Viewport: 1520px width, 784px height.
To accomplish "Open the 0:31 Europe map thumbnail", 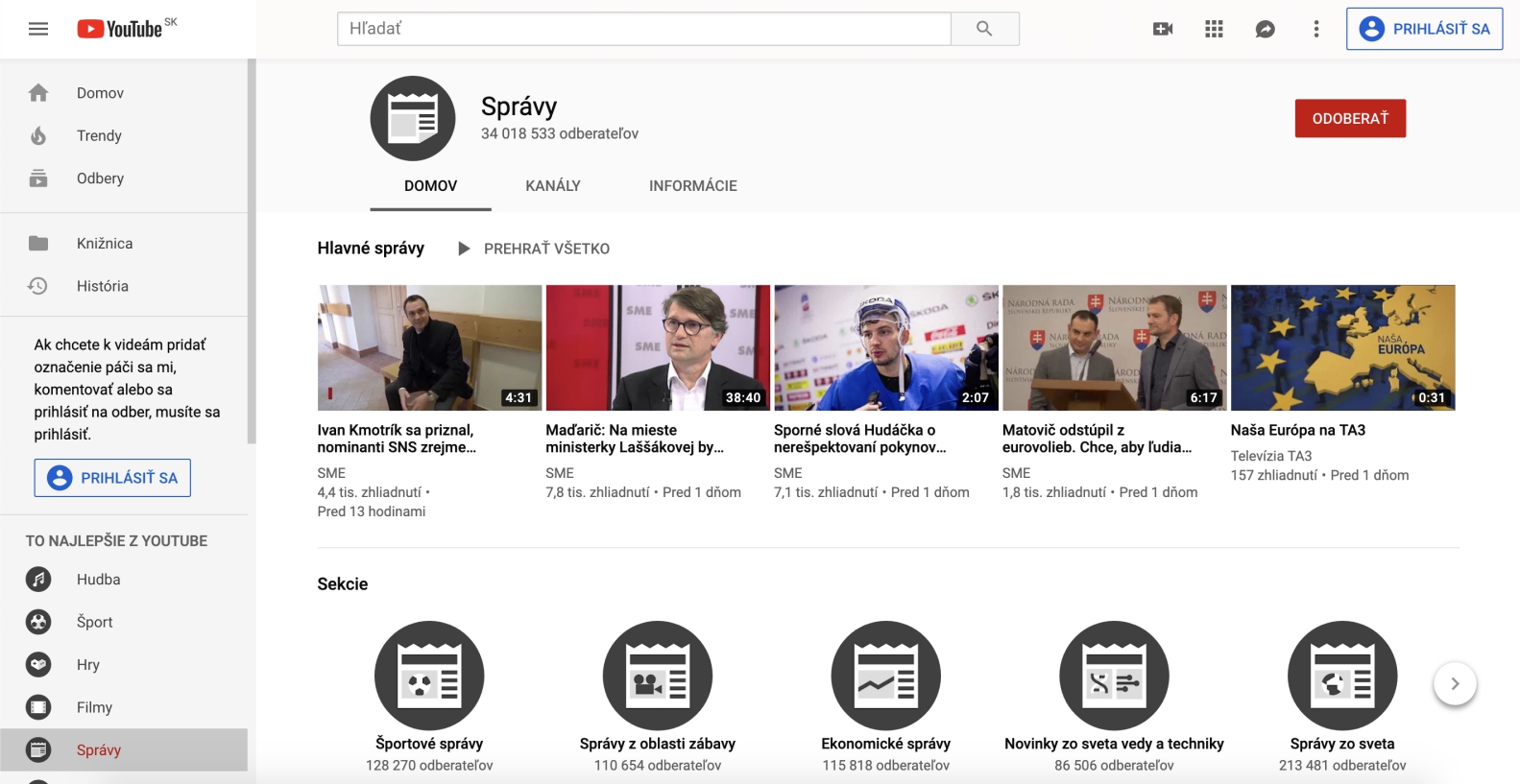I will pos(1343,347).
